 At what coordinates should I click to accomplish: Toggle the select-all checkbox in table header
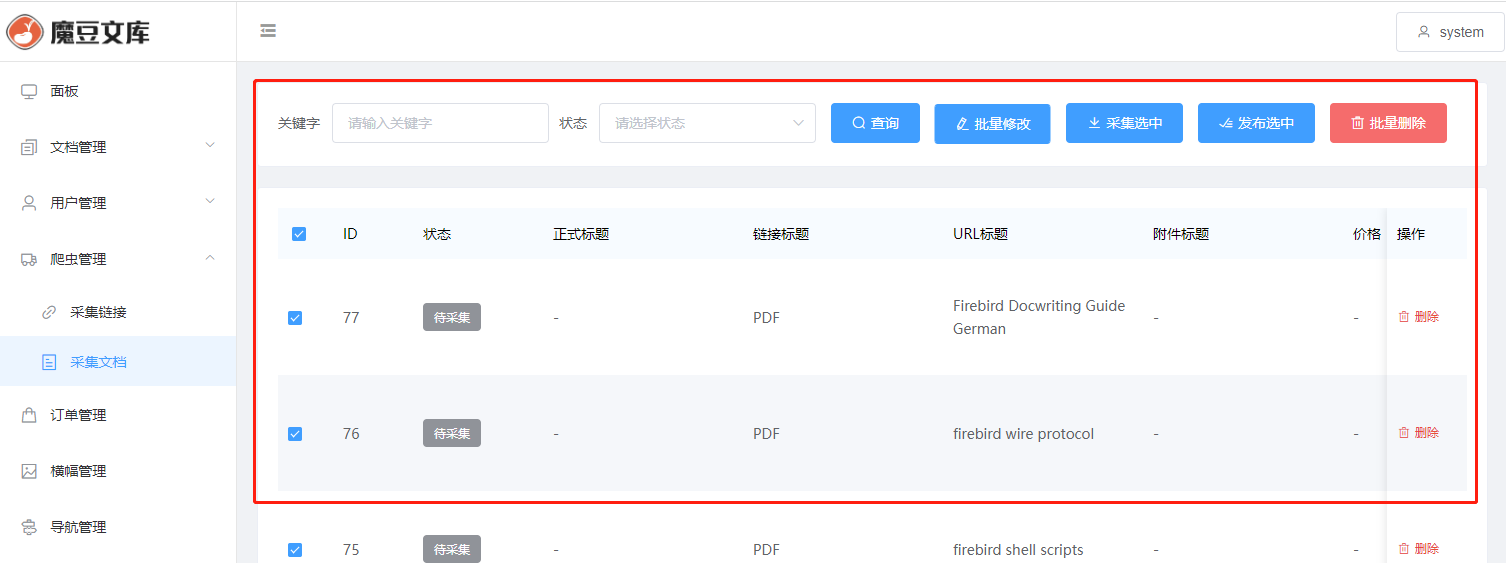pos(299,234)
